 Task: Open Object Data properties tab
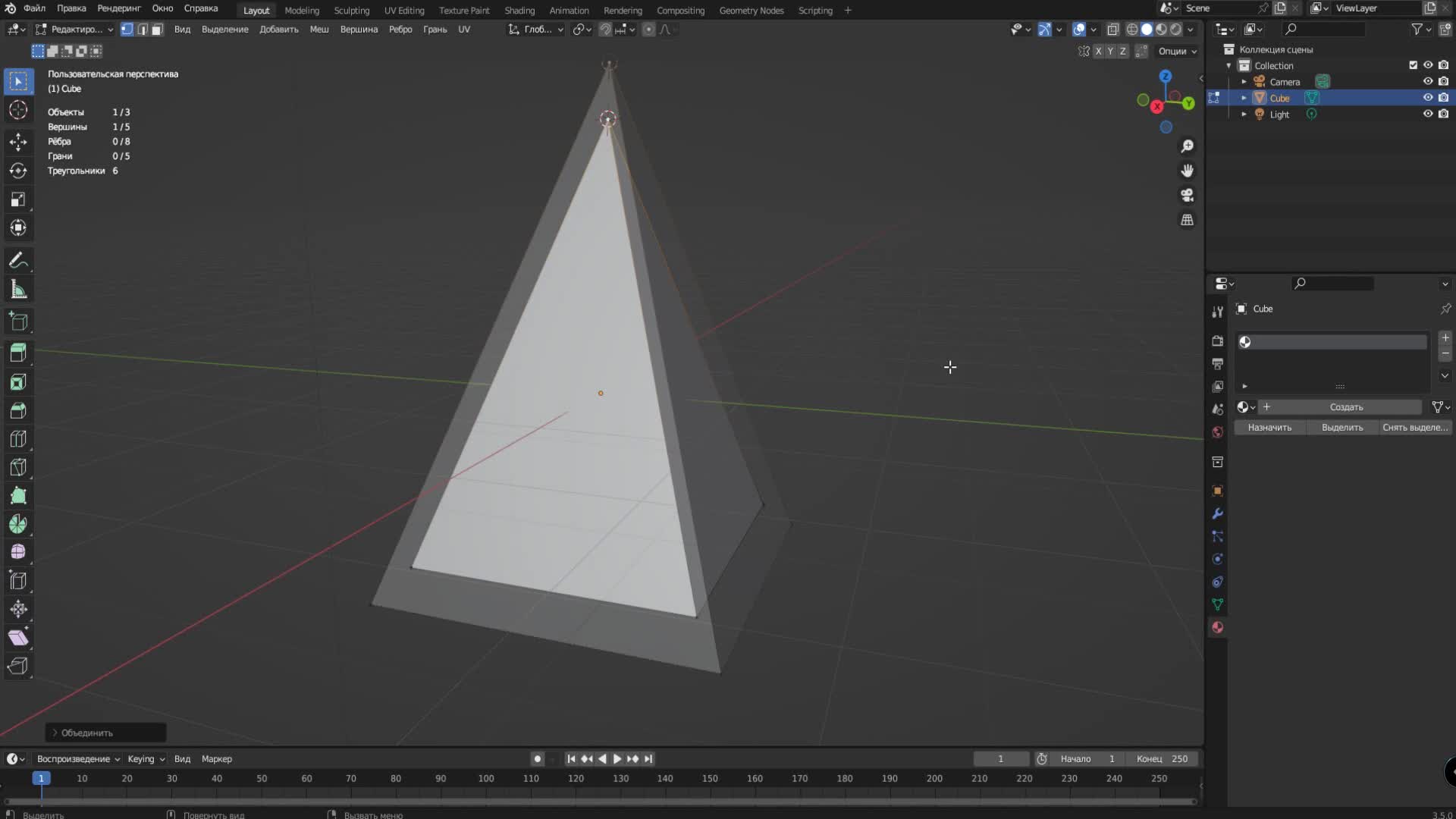[1217, 605]
